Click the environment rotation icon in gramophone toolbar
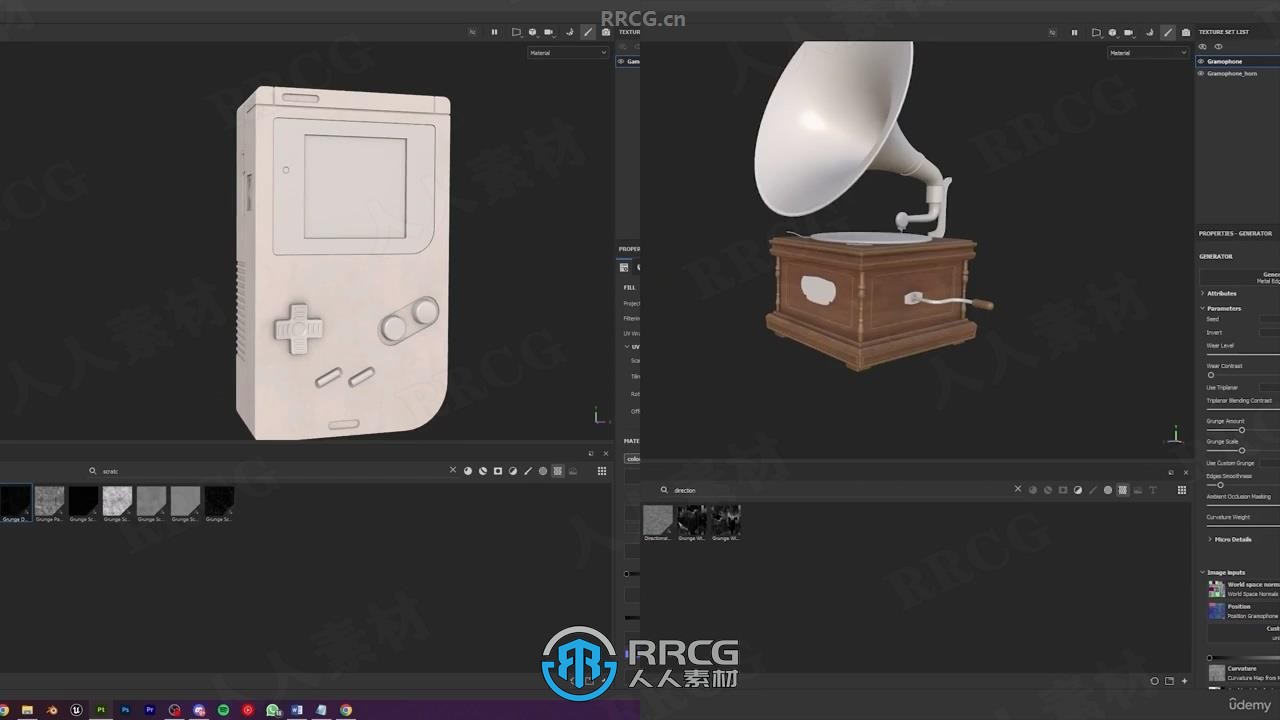The height and width of the screenshot is (720, 1280). tap(1149, 32)
